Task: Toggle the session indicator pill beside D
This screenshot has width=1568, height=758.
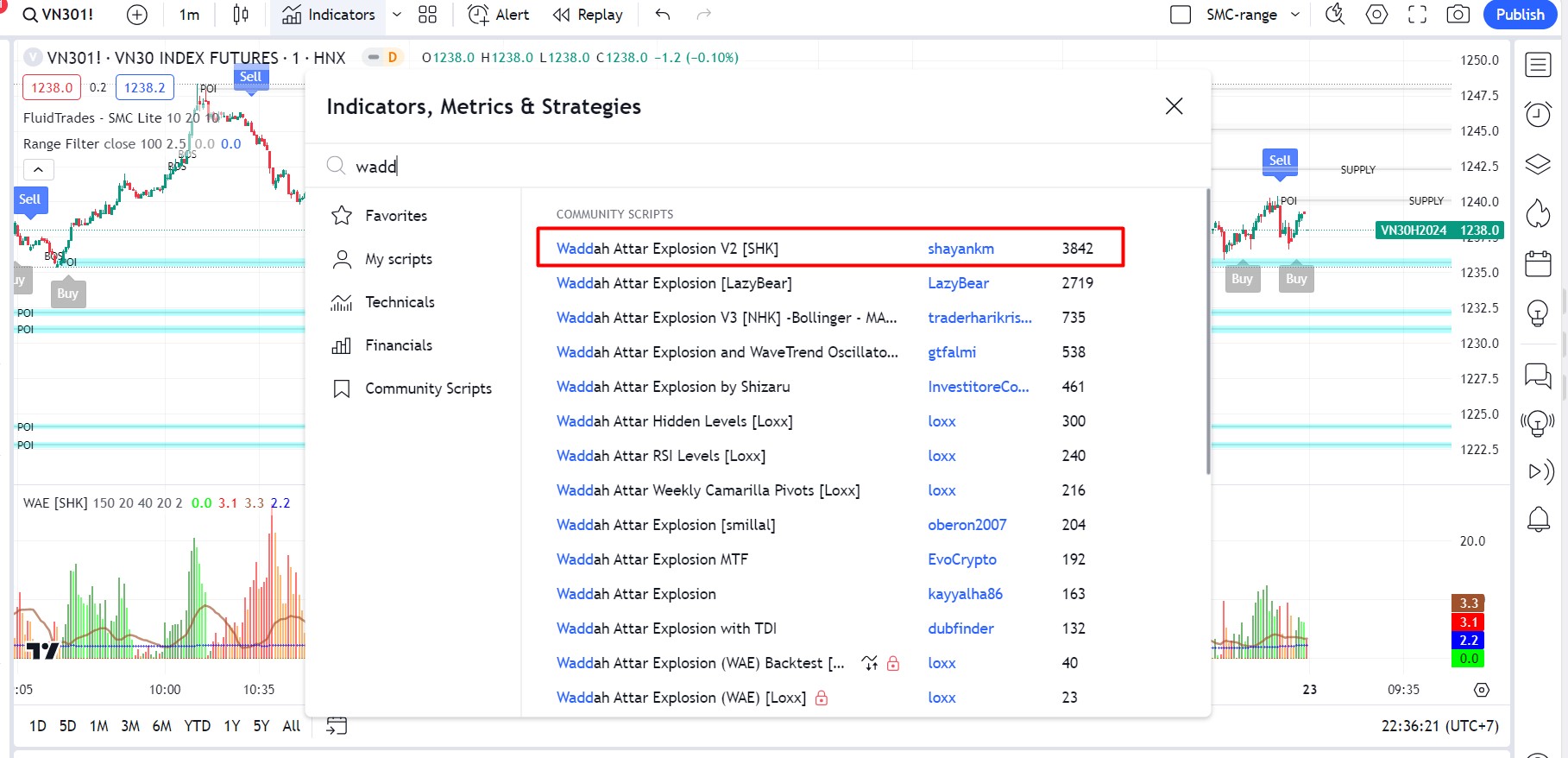Action: click(374, 58)
